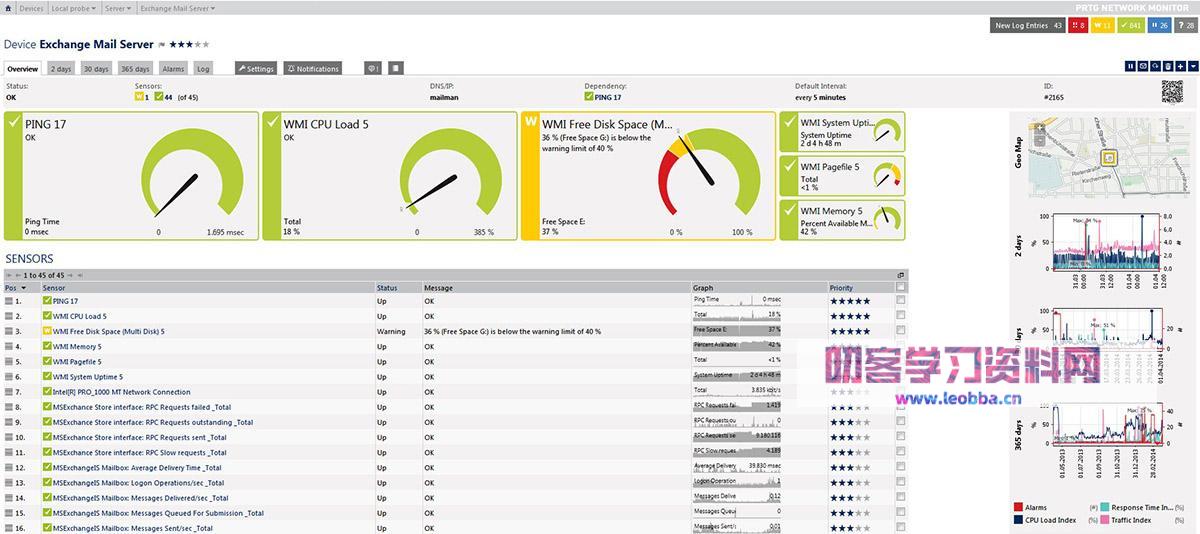1200x534 pixels.
Task: Tick the checkbox for Intel PRO_1000 network row
Action: pyautogui.click(x=901, y=391)
